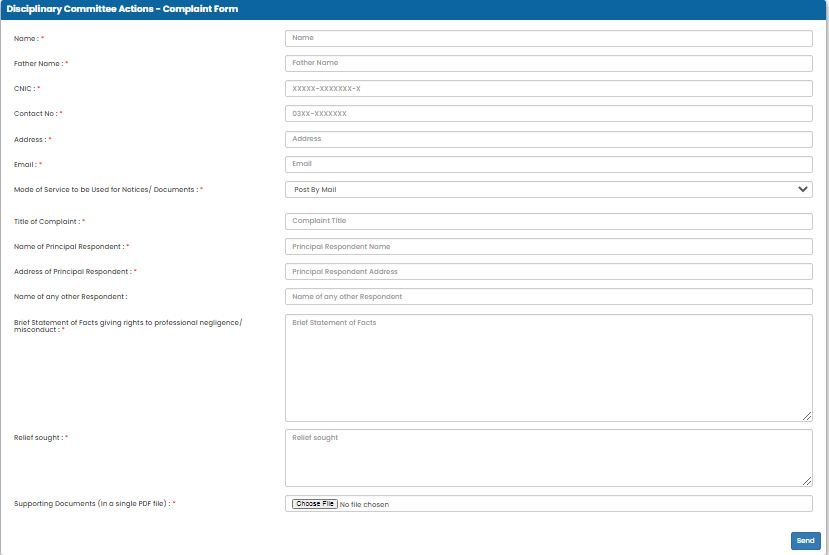The height and width of the screenshot is (555, 829).
Task: Submit the form with Send button
Action: pos(805,540)
